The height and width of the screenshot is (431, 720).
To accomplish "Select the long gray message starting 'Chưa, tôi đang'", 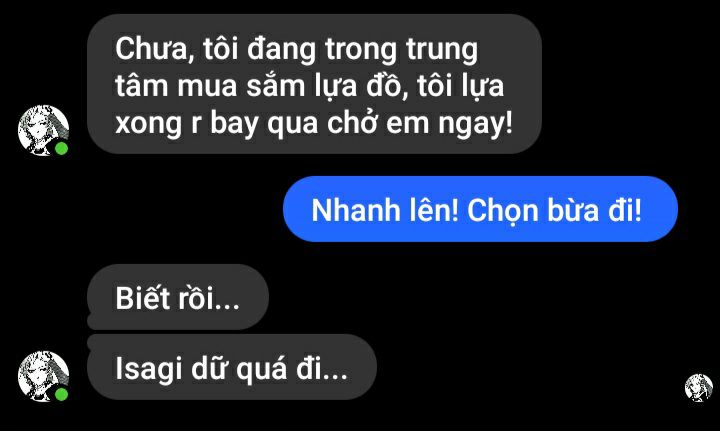I will [x=315, y=84].
